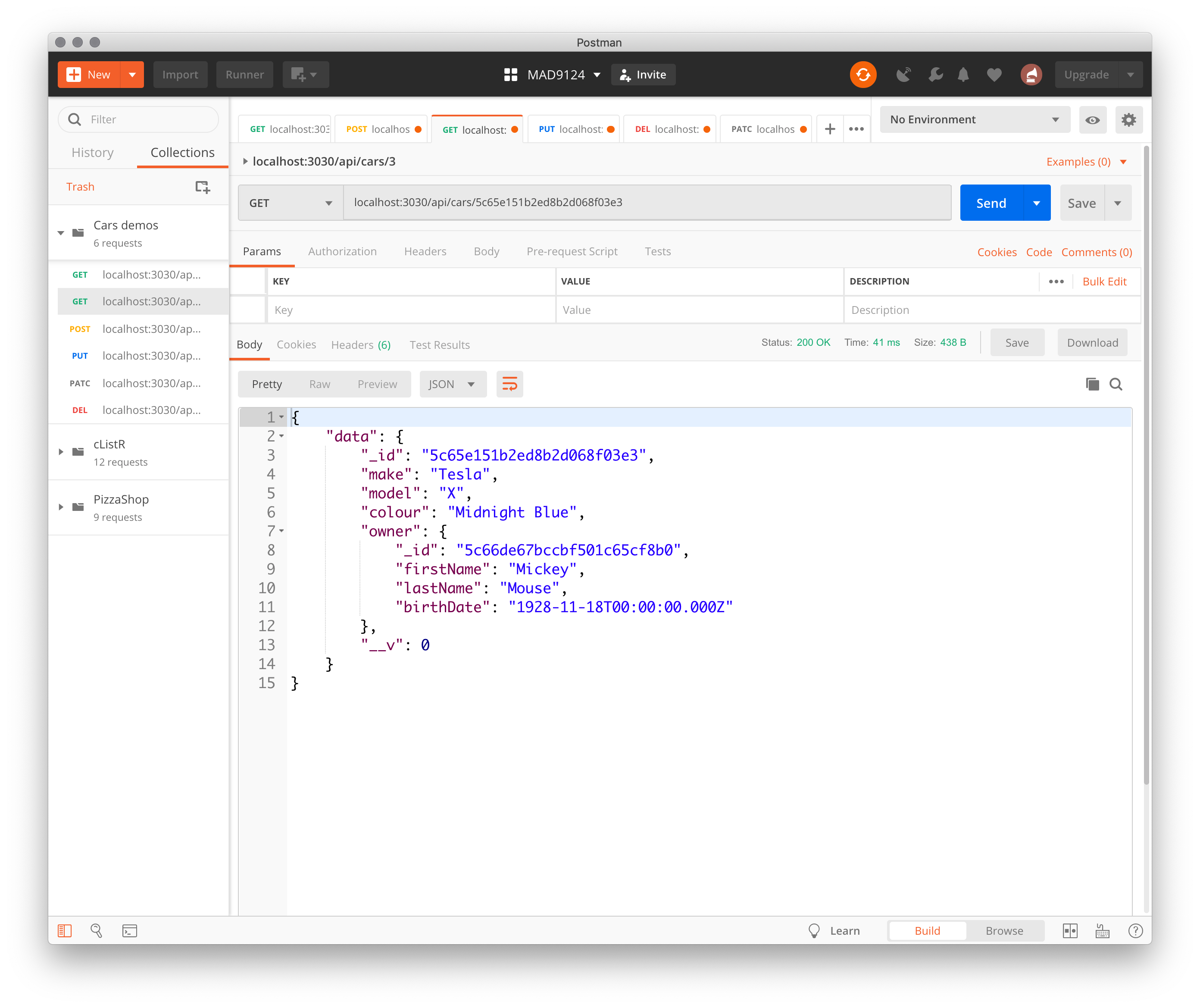Image resolution: width=1200 pixels, height=1008 pixels.
Task: Click the Download button for response
Action: 1092,344
